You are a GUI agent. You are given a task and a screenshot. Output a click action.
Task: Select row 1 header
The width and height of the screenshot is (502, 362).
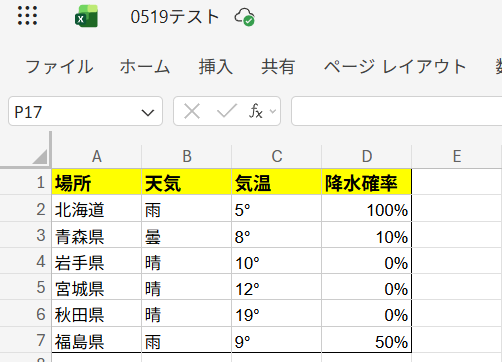(x=26, y=182)
